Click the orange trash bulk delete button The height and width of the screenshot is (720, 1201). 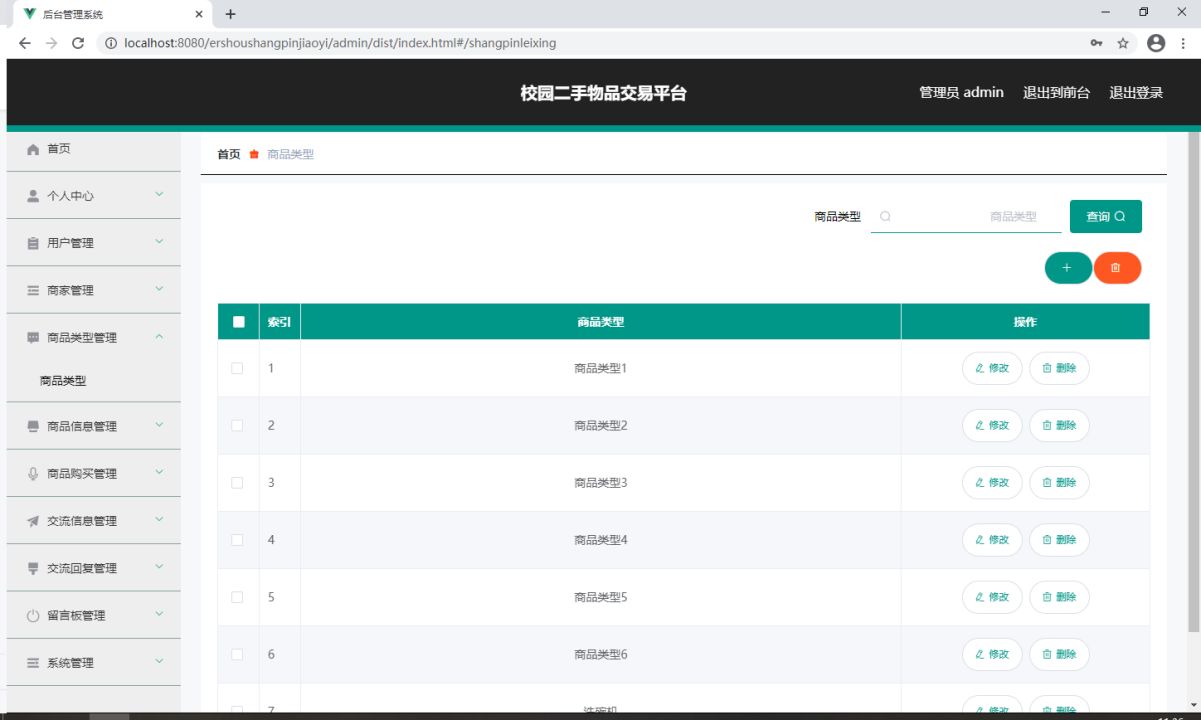[1117, 268]
